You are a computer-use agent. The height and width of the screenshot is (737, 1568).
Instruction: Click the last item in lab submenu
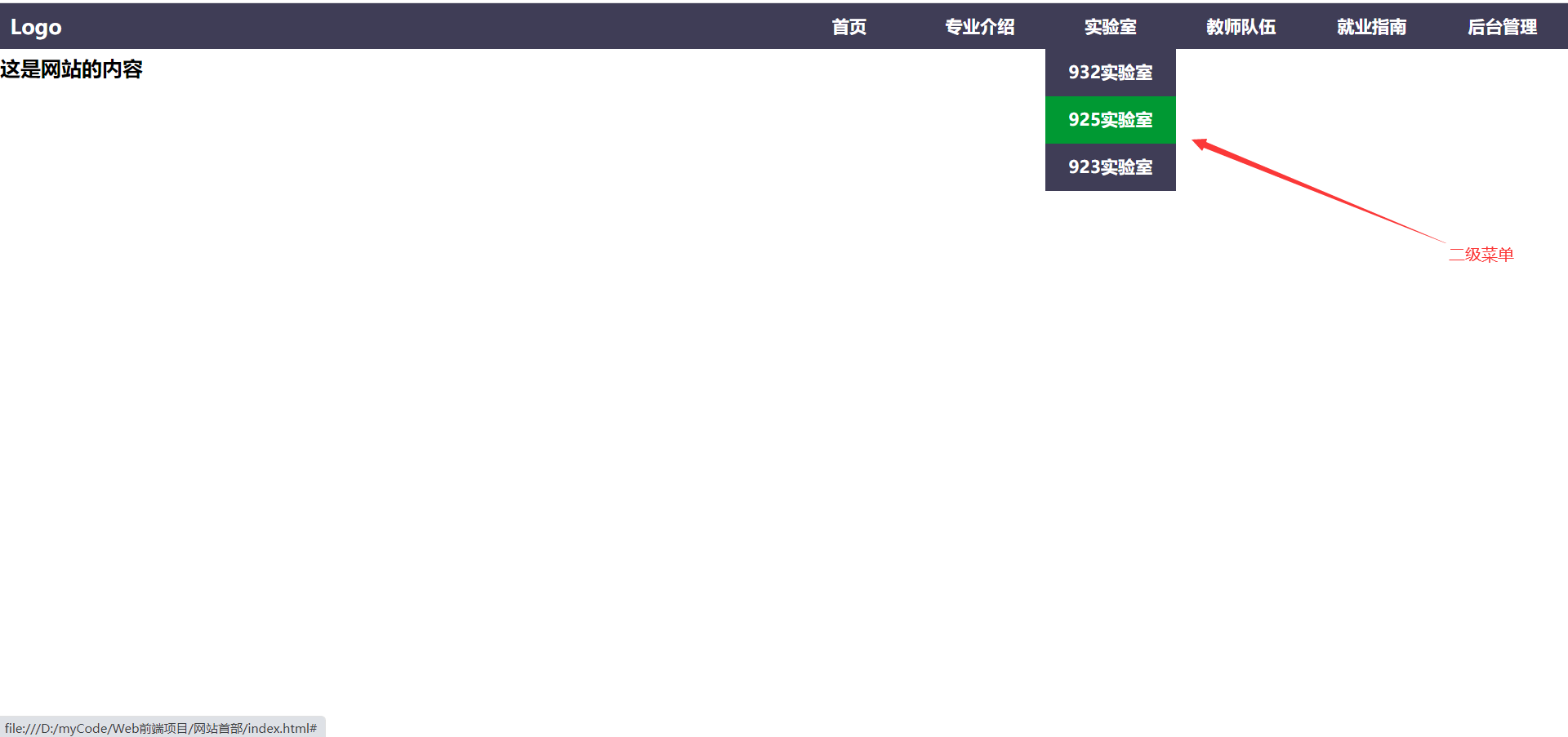coord(1110,167)
